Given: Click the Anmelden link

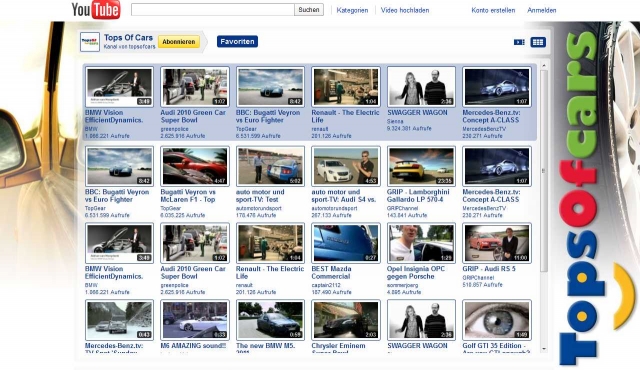Looking at the screenshot, I should 542,10.
